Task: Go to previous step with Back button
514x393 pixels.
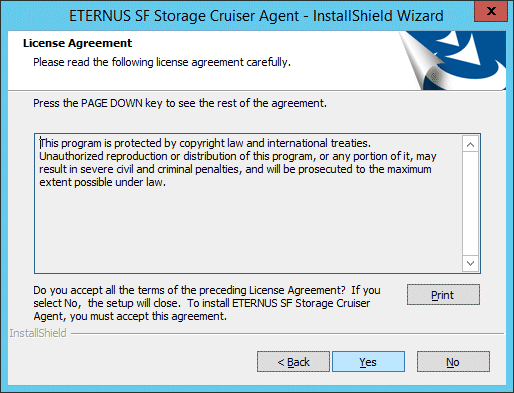Action: (293, 362)
